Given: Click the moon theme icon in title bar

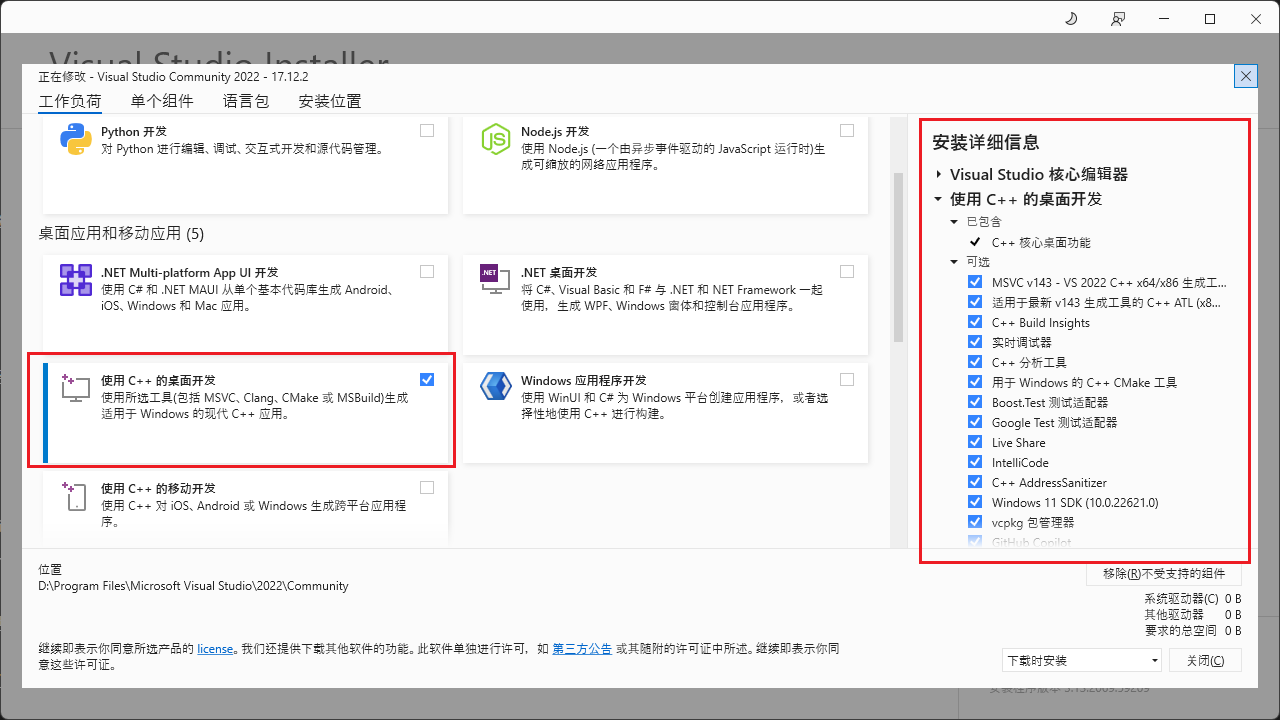Looking at the screenshot, I should click(x=1071, y=19).
